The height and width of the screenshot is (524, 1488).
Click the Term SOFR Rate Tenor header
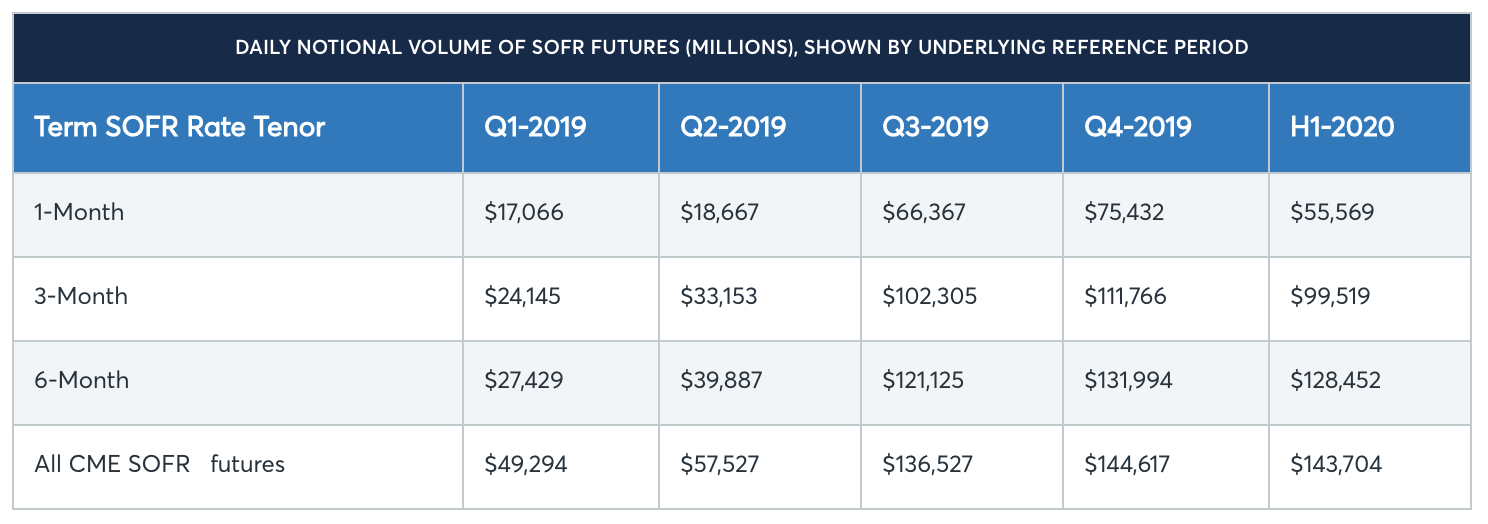click(x=179, y=127)
